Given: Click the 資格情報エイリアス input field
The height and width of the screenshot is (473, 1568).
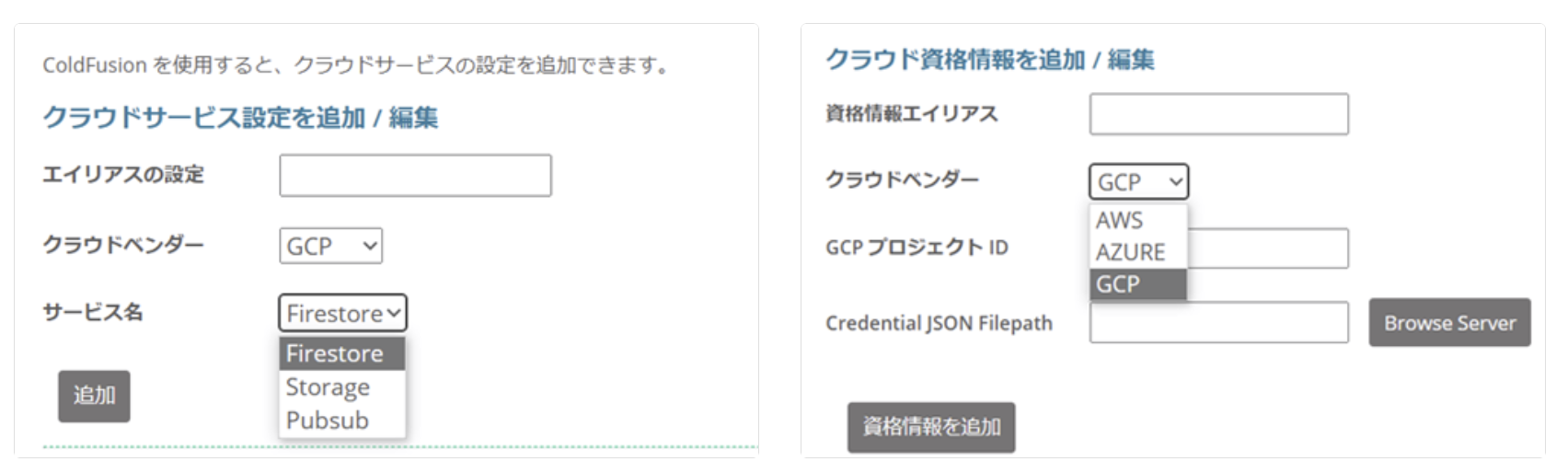Looking at the screenshot, I should coord(1218,114).
